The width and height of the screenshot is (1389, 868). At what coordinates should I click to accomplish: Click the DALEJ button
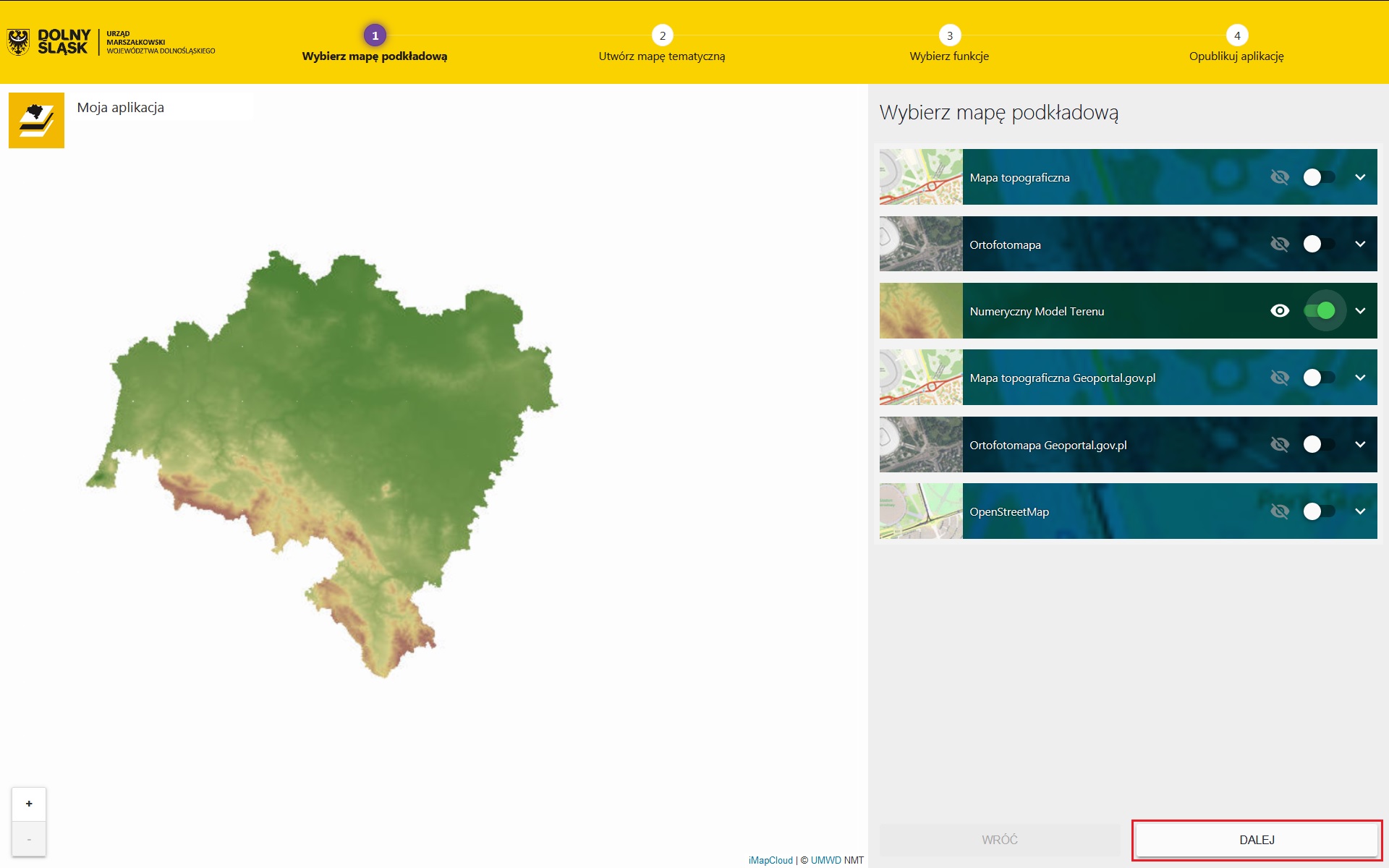point(1257,840)
